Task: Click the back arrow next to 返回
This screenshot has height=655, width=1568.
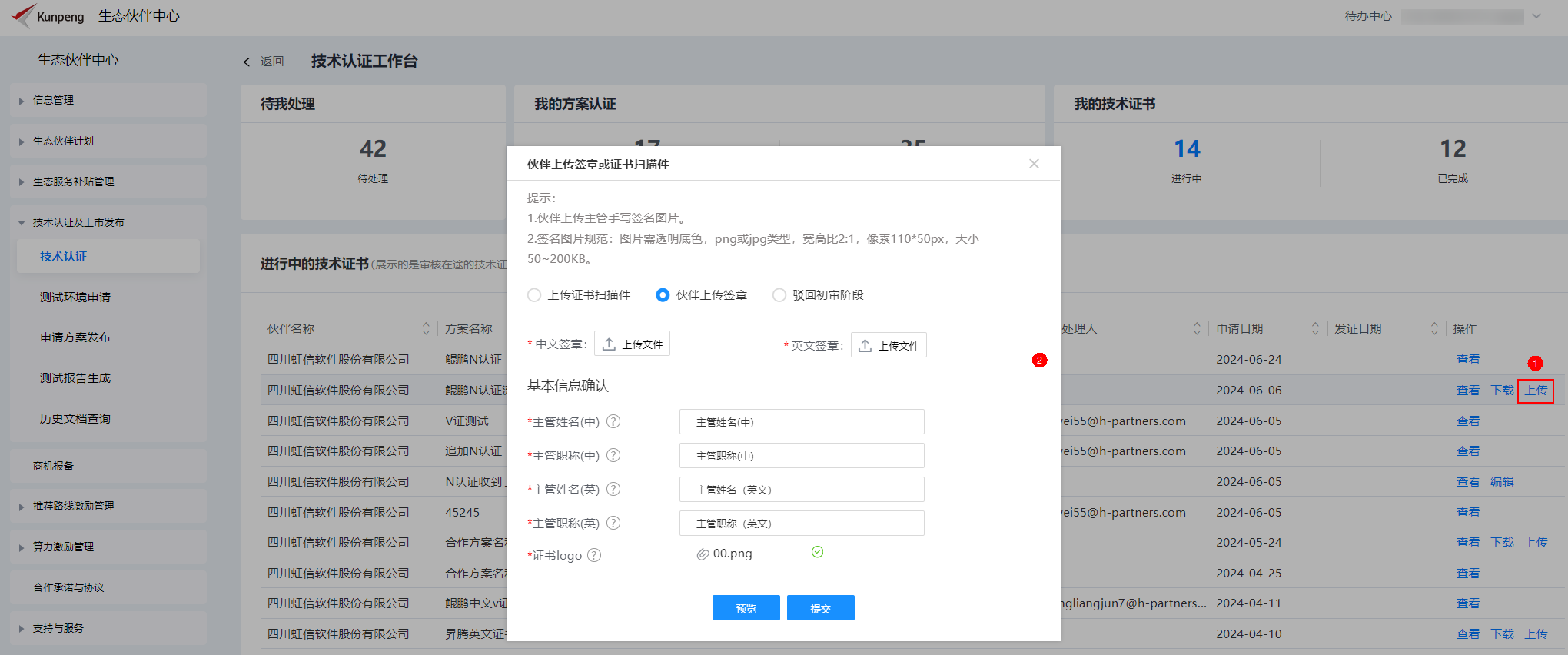Action: 247,62
